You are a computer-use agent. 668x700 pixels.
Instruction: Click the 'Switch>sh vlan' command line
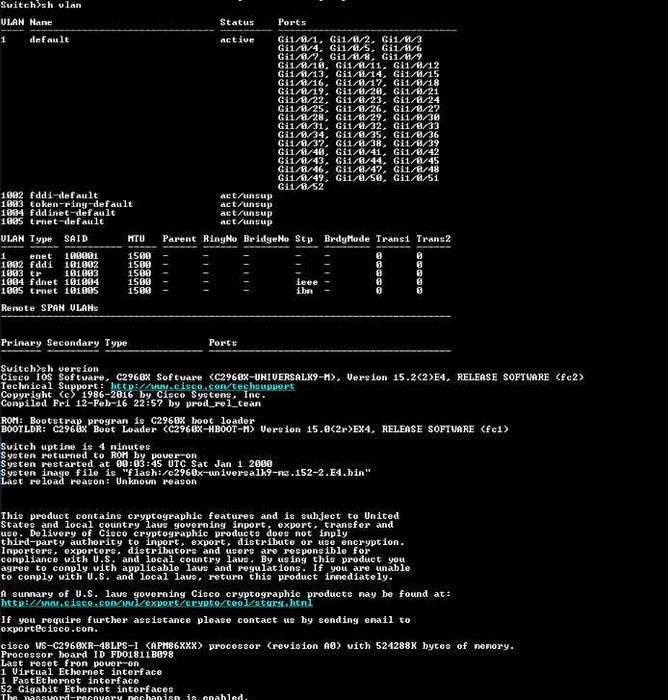(x=41, y=5)
